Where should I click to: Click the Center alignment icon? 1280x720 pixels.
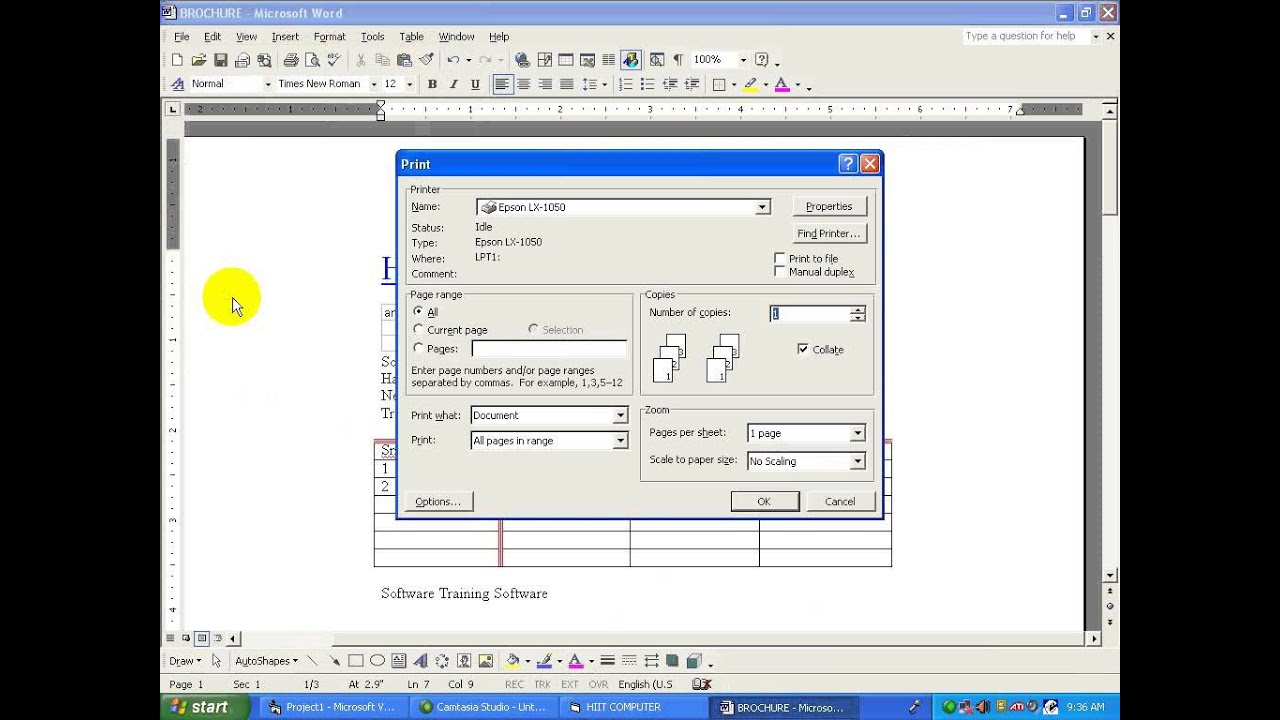click(524, 84)
